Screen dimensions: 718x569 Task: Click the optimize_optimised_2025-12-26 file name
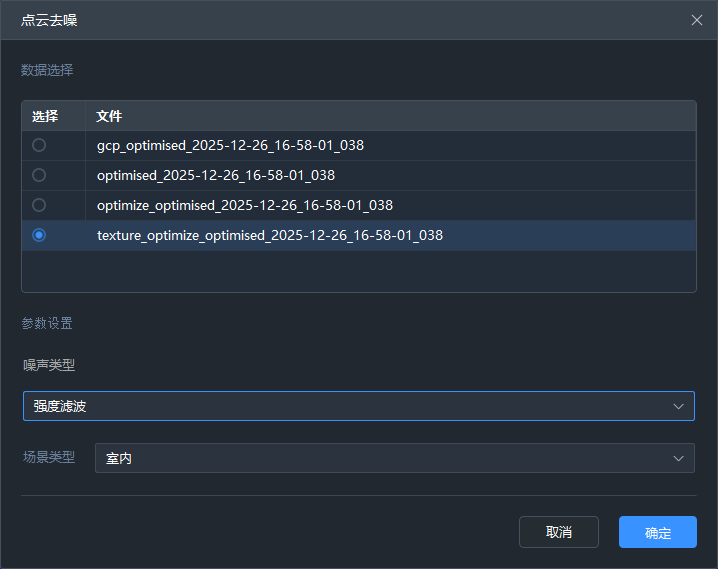tap(244, 205)
